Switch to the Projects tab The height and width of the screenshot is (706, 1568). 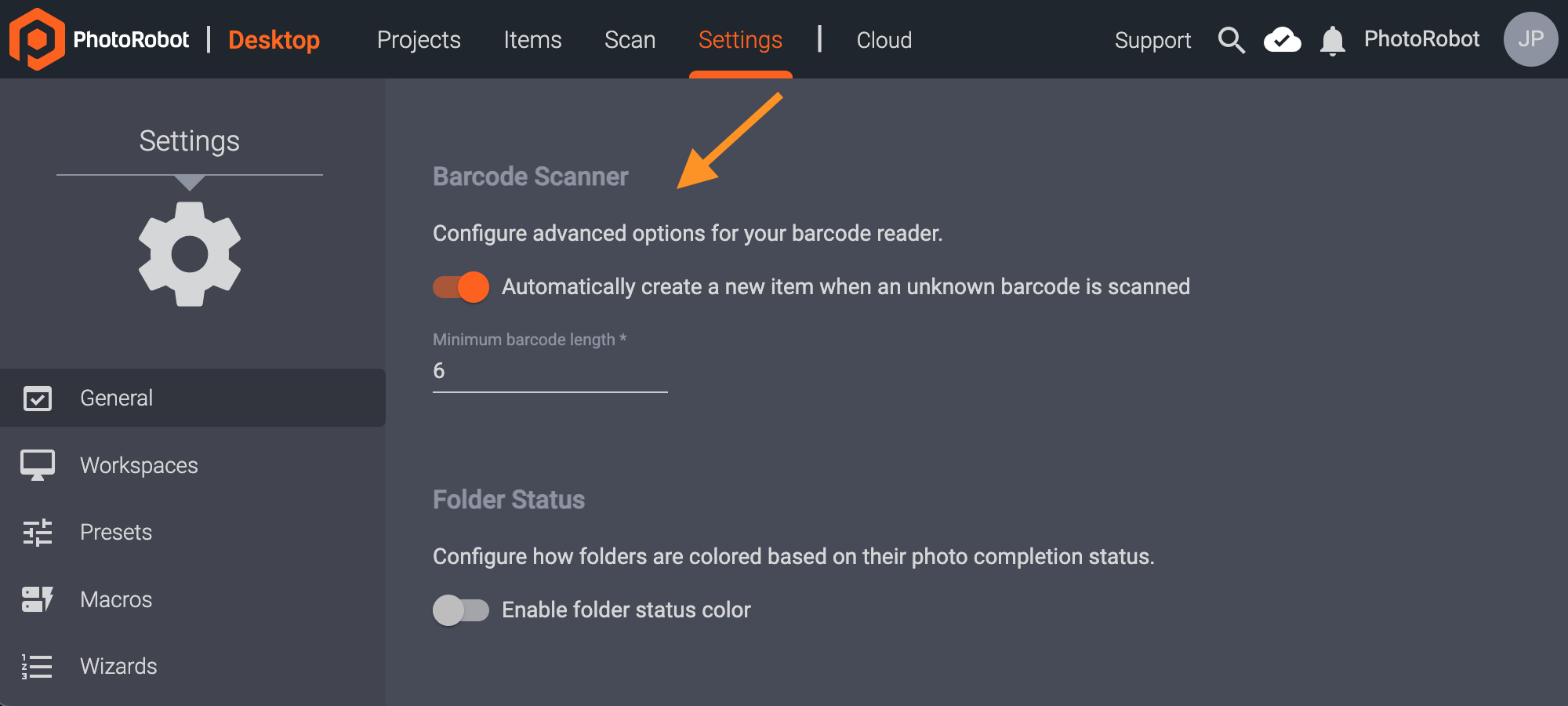pos(419,40)
